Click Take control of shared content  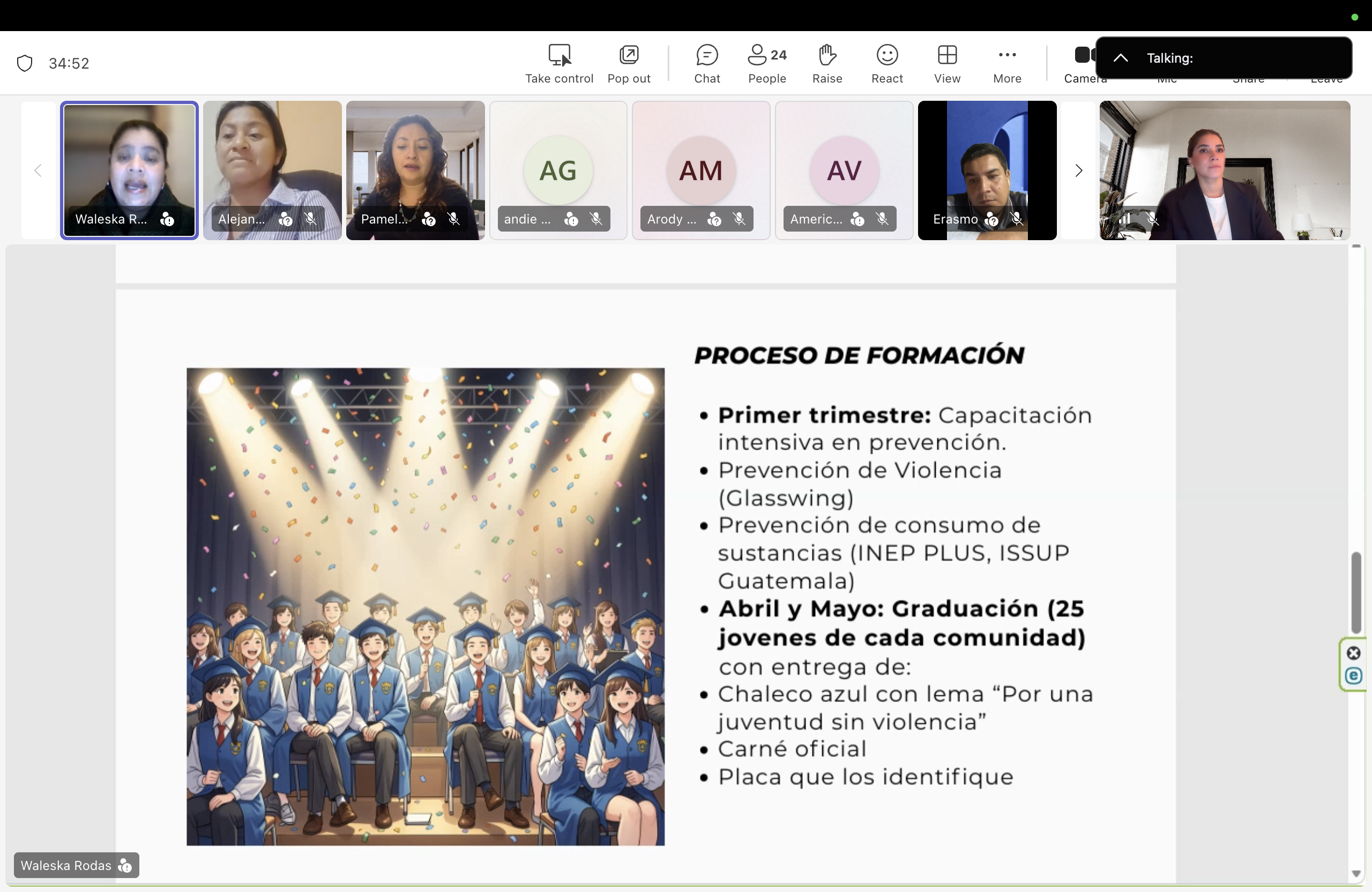click(558, 63)
